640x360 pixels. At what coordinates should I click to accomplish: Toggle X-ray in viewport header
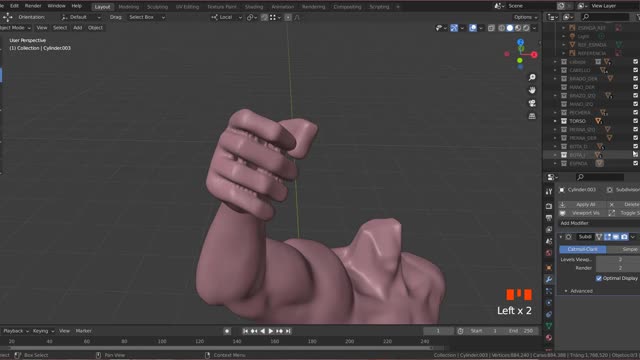click(491, 28)
